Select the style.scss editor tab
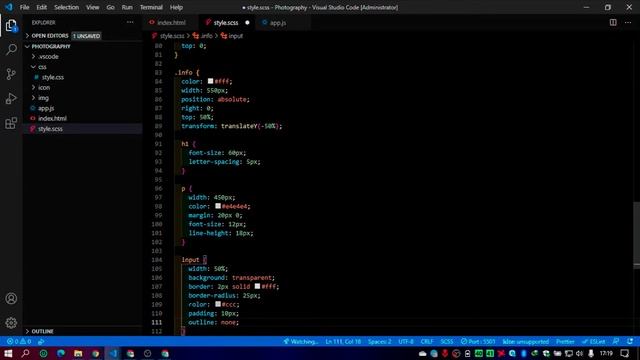 click(225, 23)
